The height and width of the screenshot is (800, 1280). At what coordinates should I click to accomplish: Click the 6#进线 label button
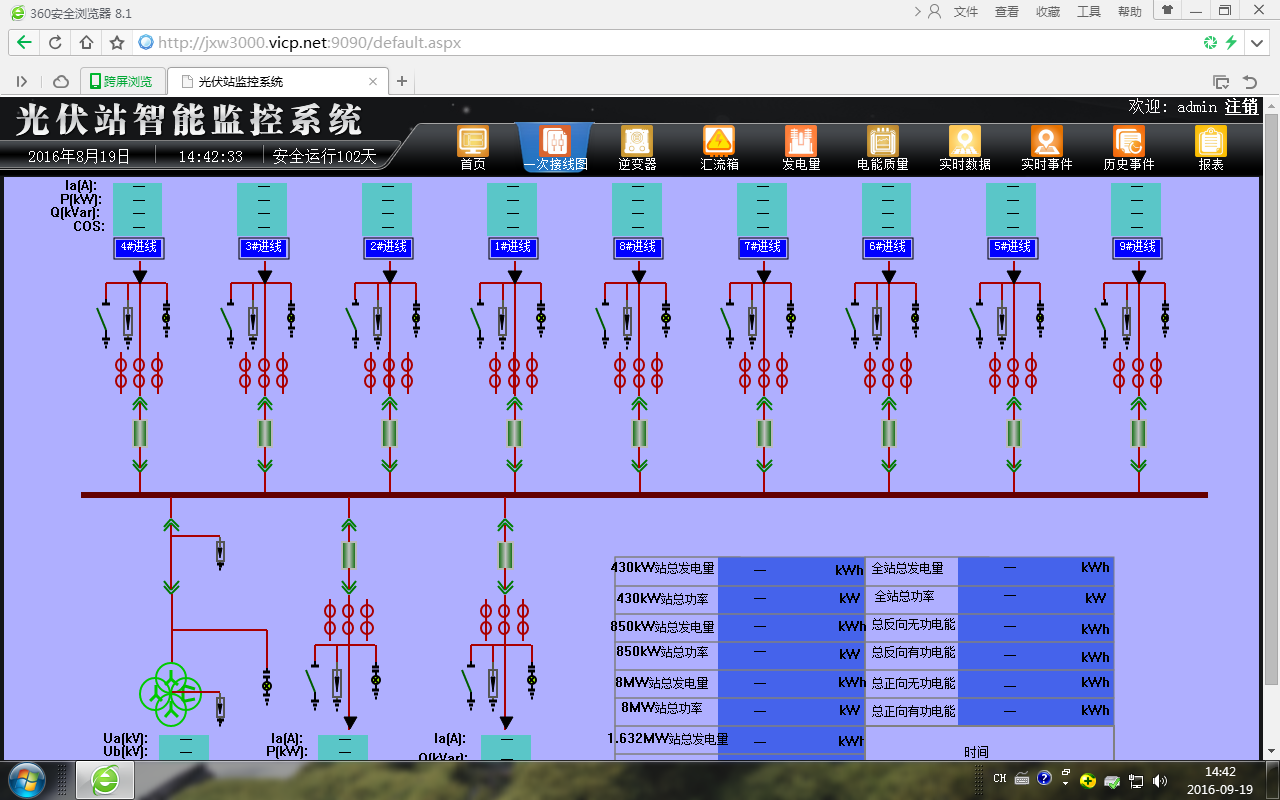pyautogui.click(x=890, y=247)
